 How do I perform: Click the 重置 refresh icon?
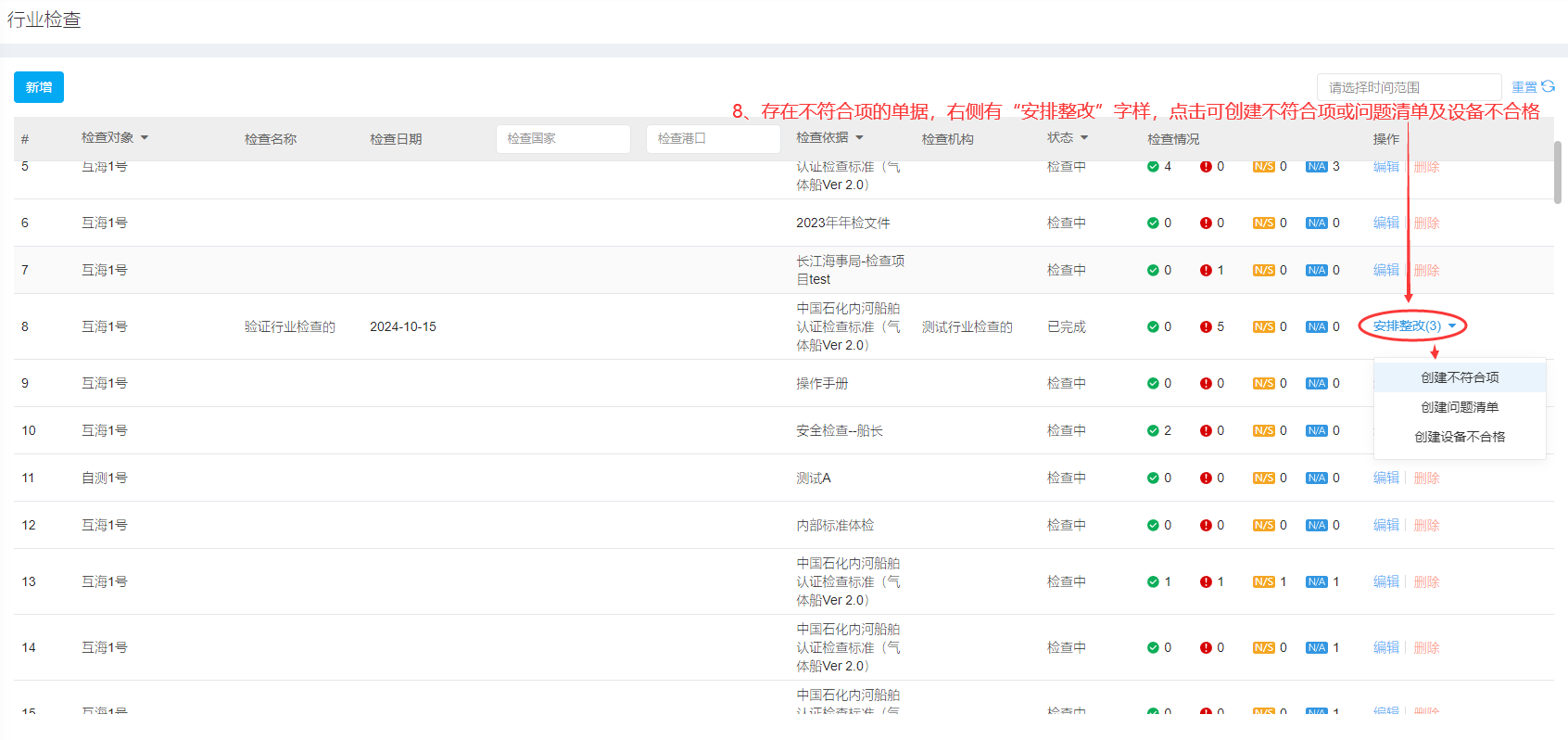click(x=1548, y=86)
